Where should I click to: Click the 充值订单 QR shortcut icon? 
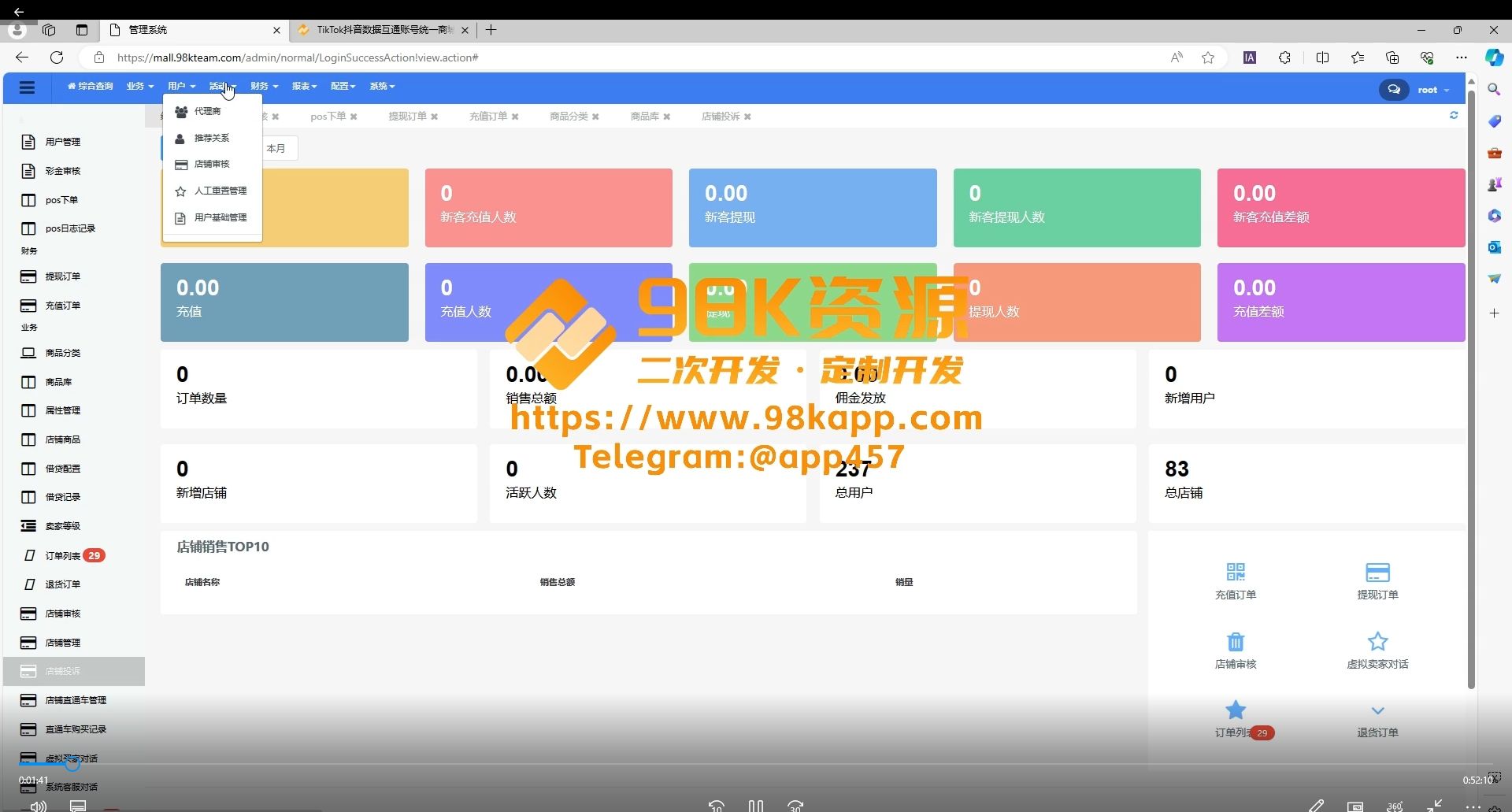pos(1236,572)
